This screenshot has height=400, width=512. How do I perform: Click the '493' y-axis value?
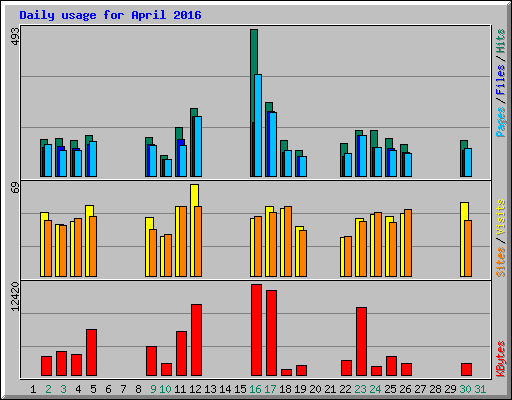(x=15, y=36)
